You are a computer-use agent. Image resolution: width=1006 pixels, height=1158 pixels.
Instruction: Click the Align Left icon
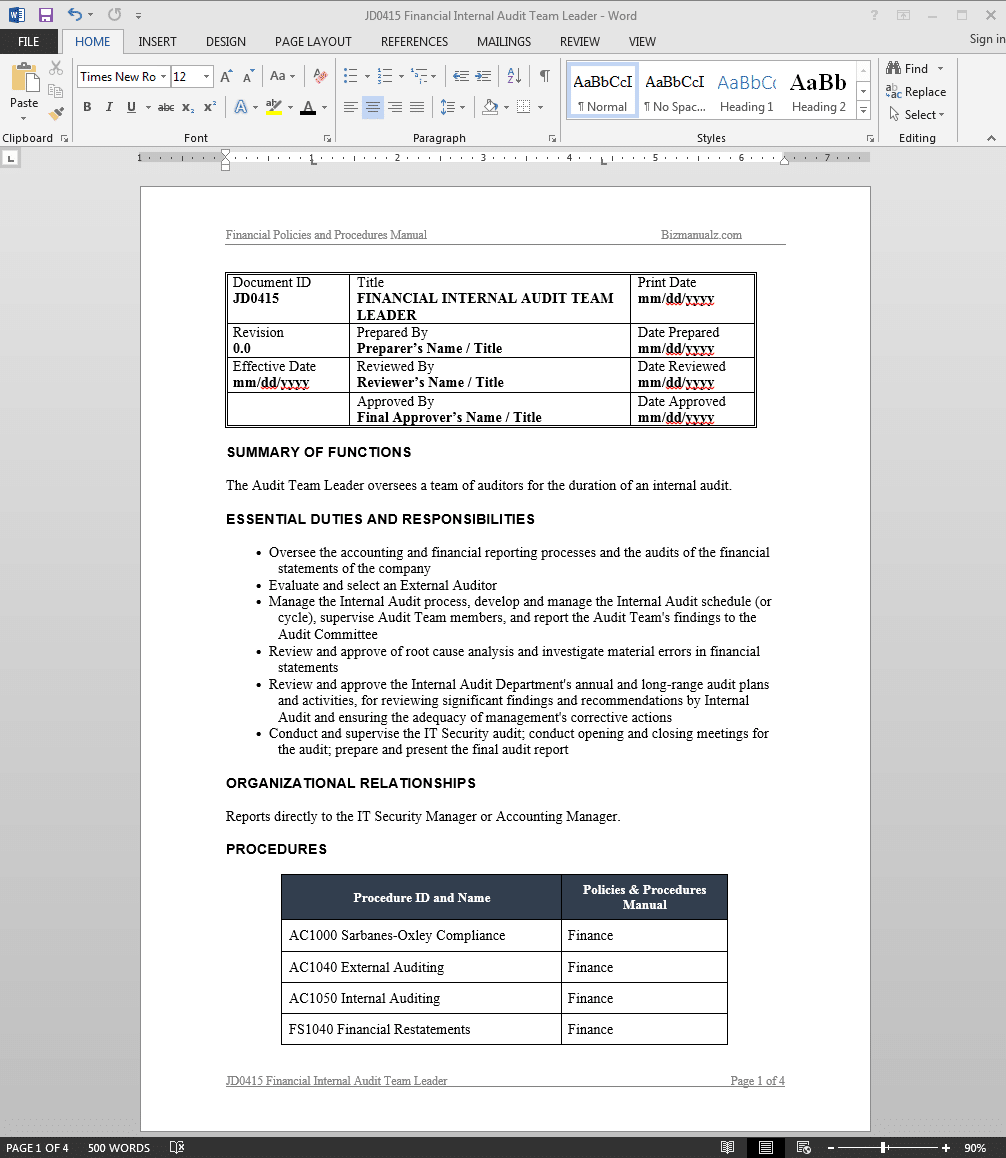pos(351,107)
